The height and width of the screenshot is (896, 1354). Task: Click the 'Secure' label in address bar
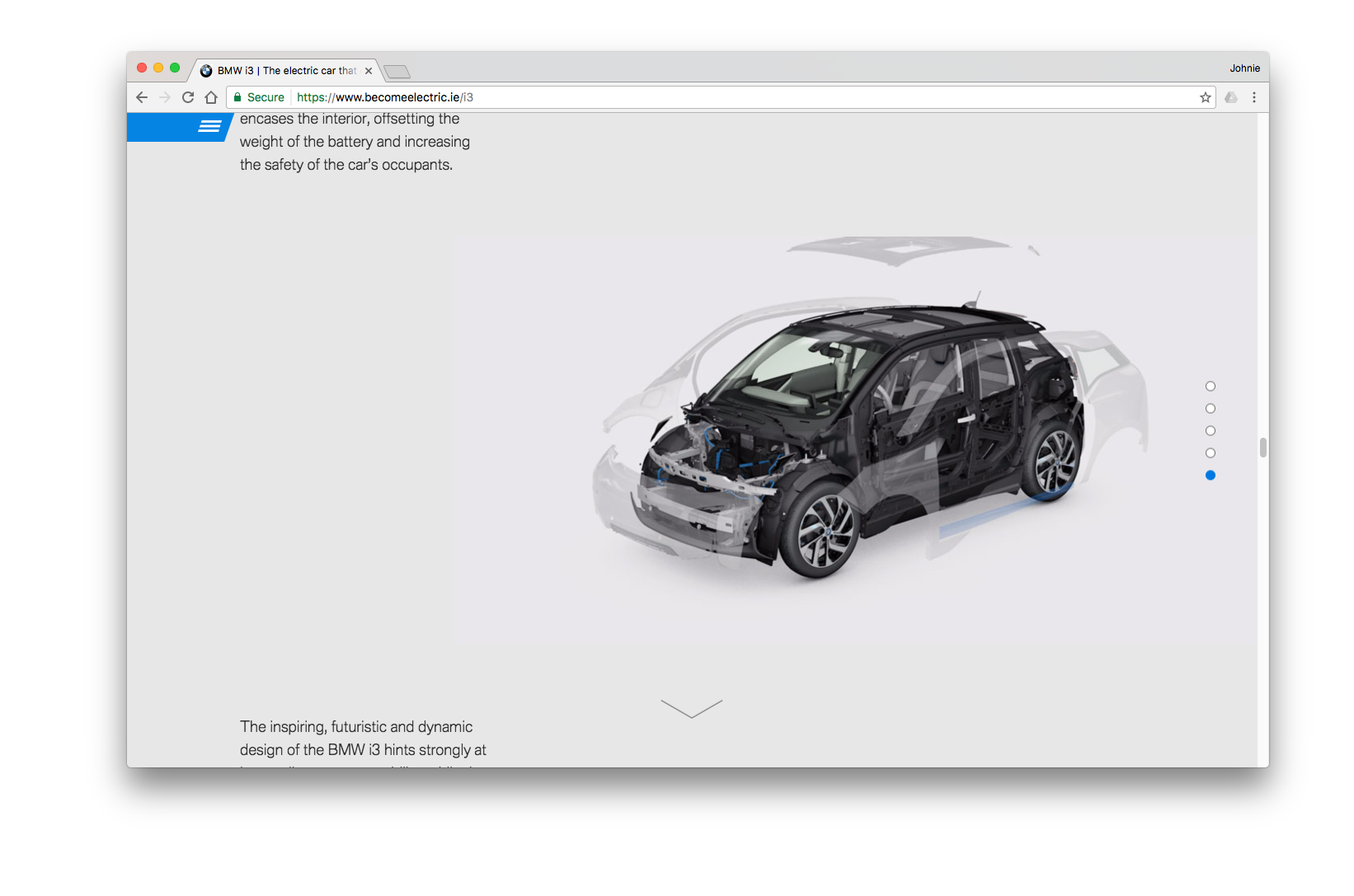(x=266, y=97)
